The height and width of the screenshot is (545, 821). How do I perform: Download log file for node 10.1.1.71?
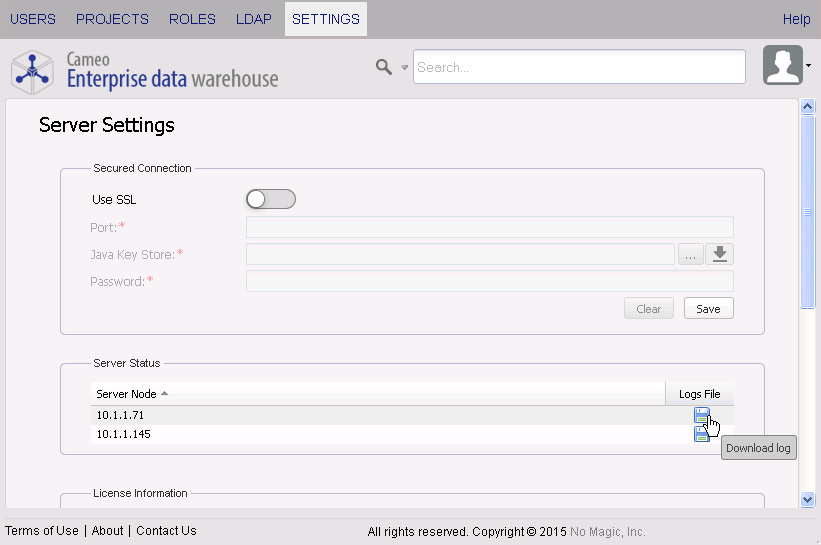pos(701,415)
